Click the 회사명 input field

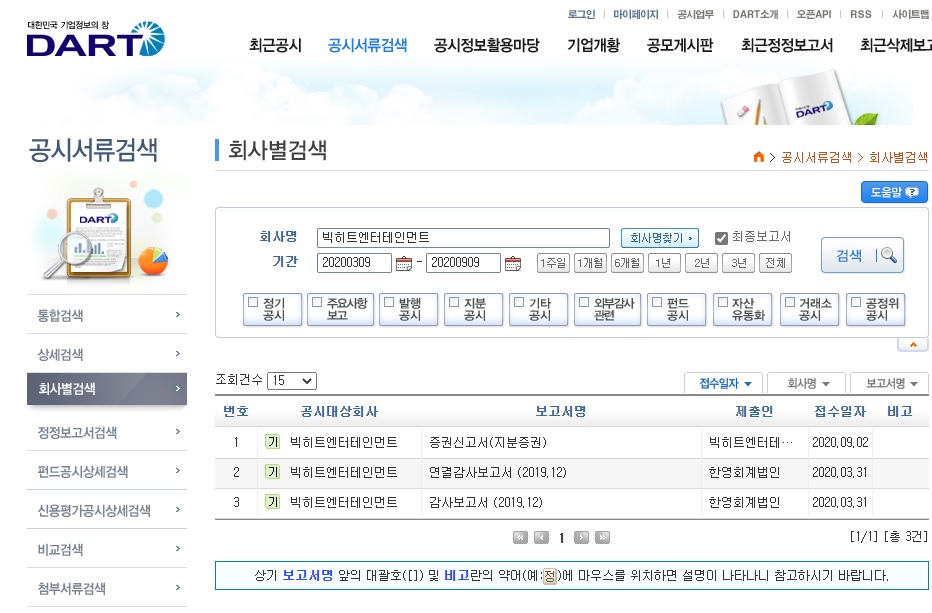pos(464,238)
